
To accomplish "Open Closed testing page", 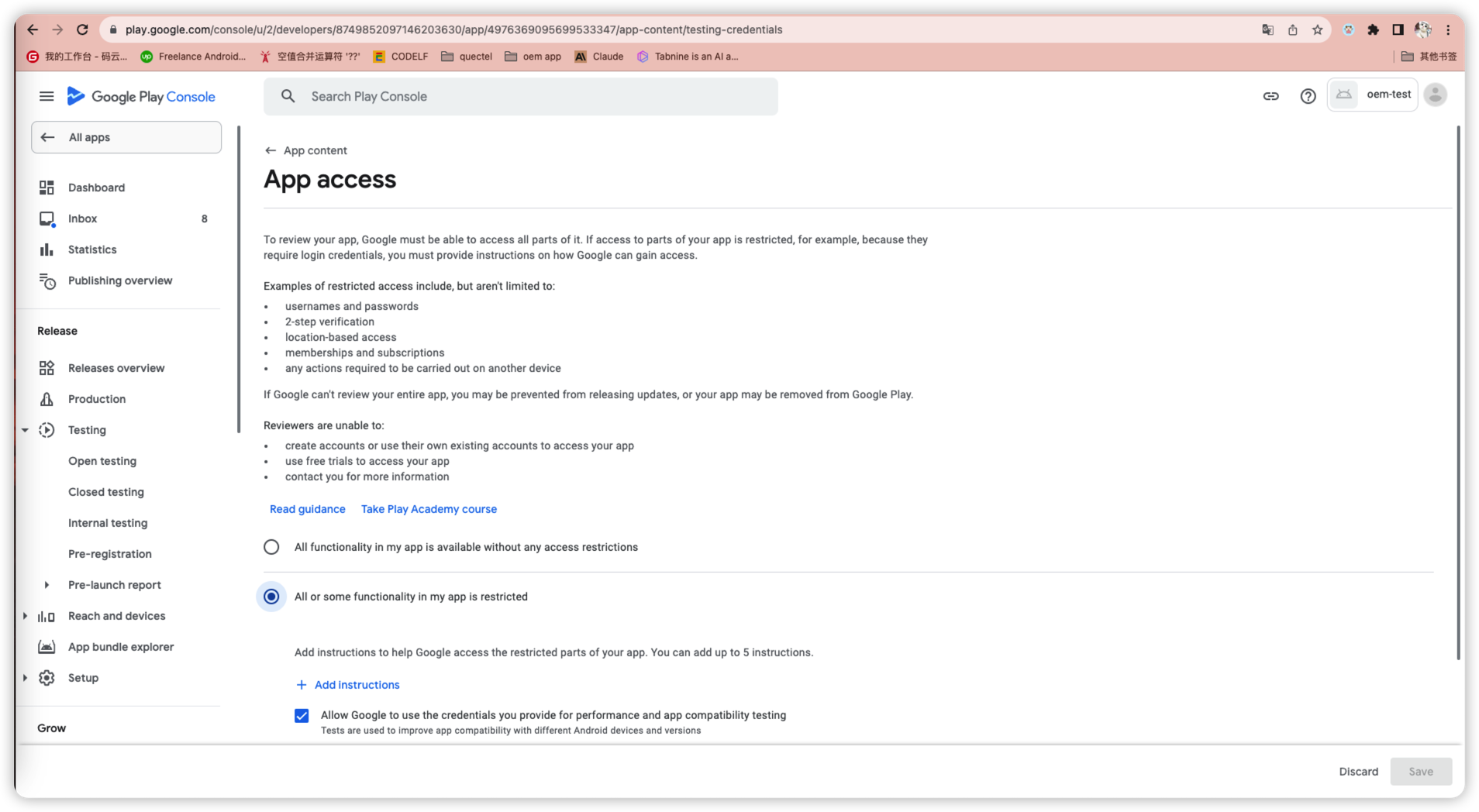I will point(106,492).
